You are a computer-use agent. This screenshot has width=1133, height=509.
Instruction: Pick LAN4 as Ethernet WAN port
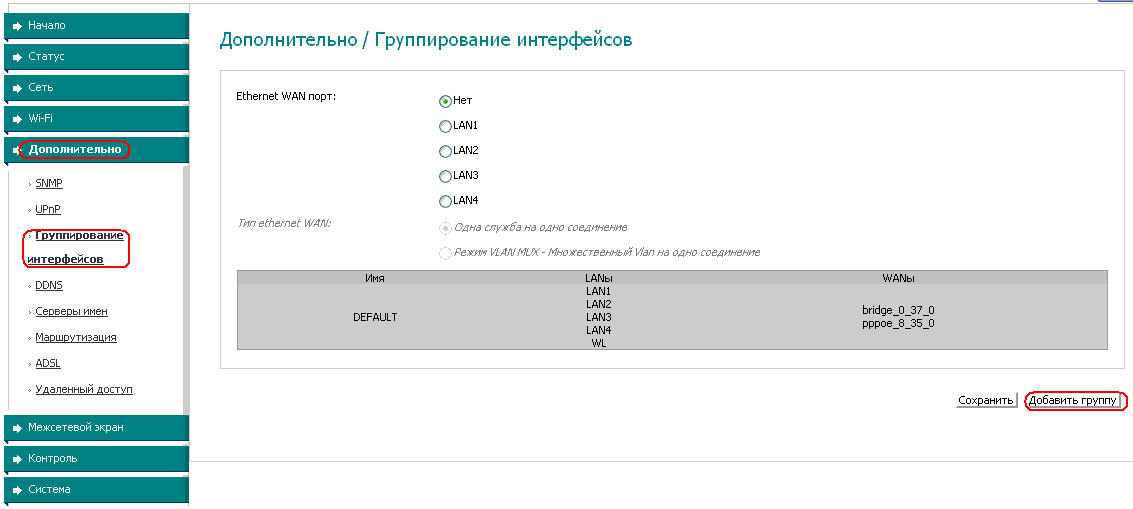445,201
